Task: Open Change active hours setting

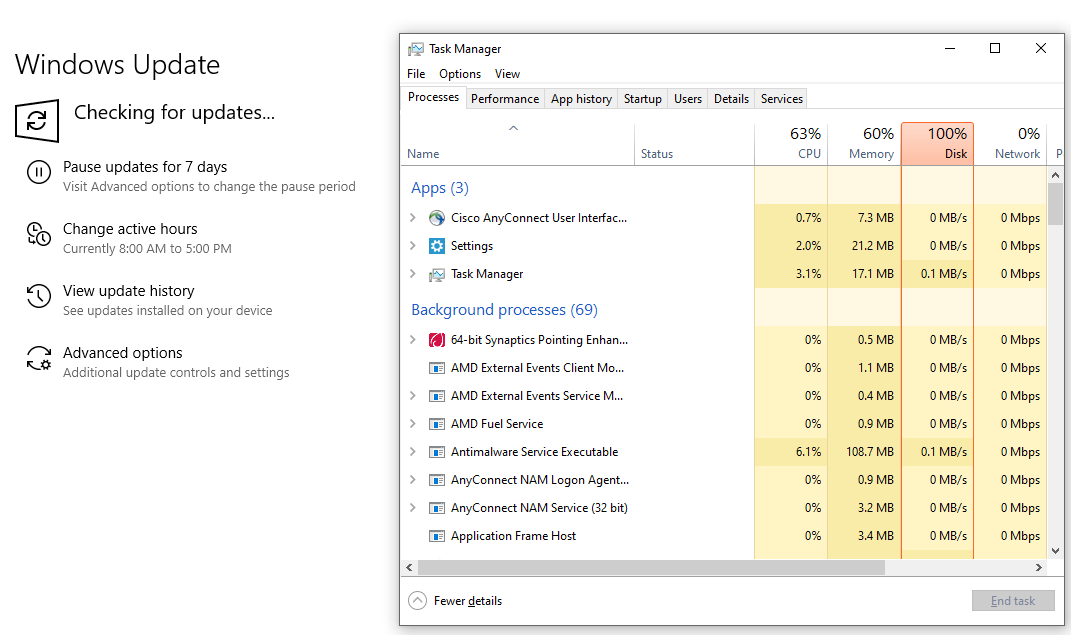Action: coord(130,229)
